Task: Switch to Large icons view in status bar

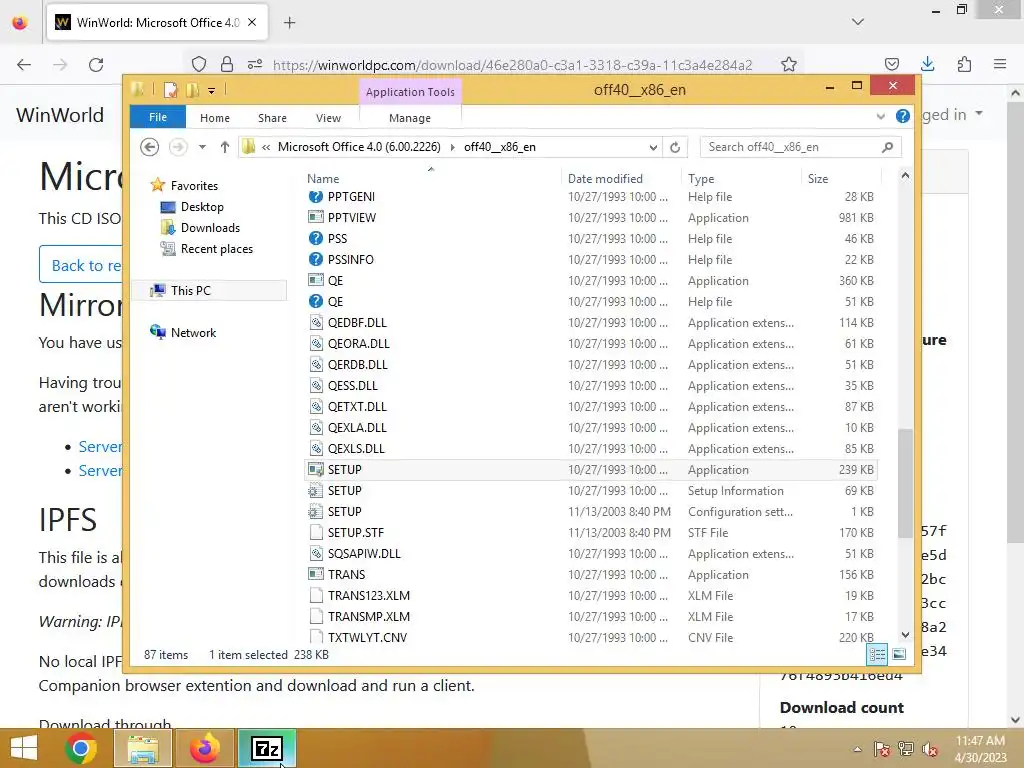Action: [x=899, y=654]
